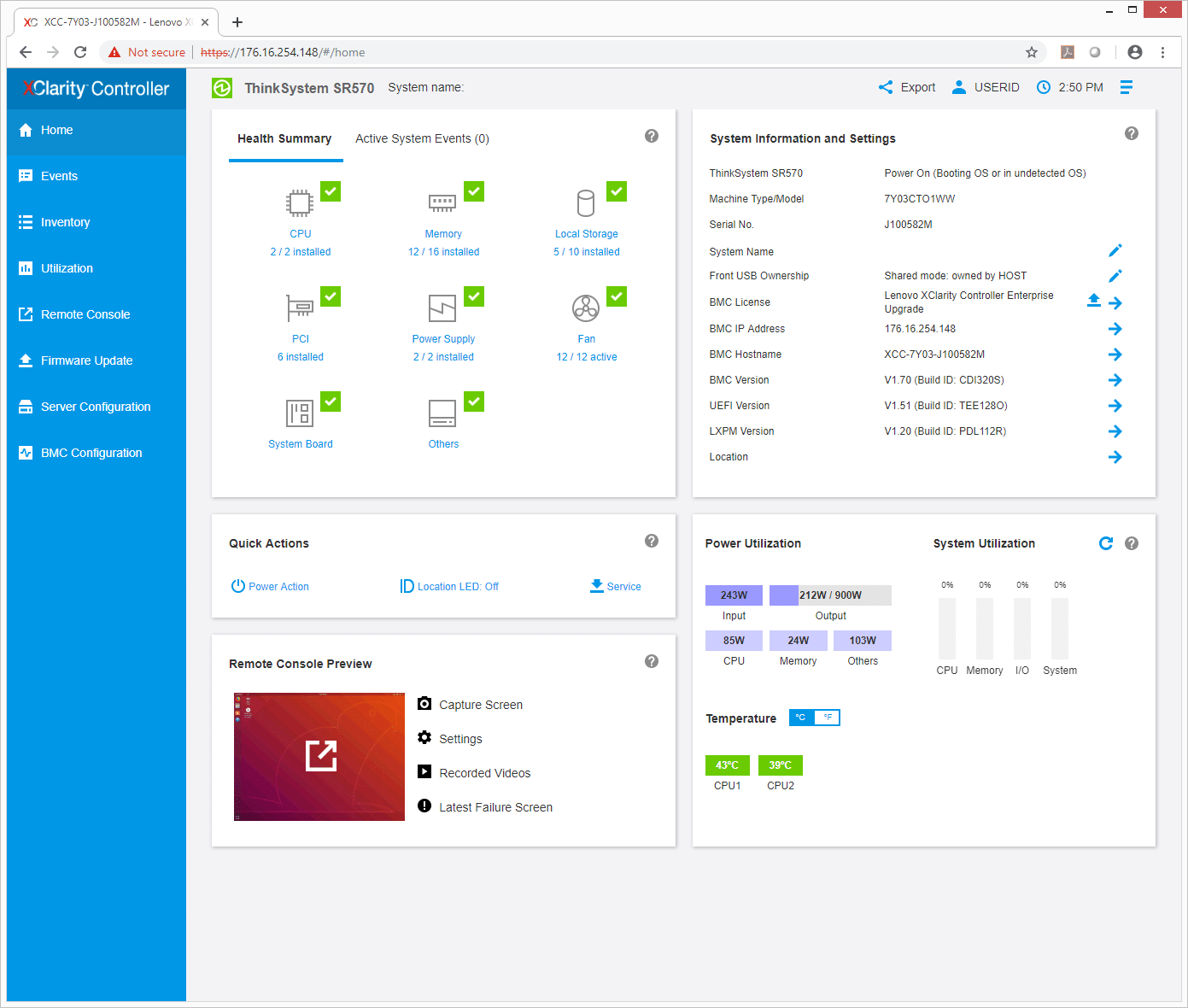Open the USERID account menu
Image resolution: width=1188 pixels, height=1008 pixels.
tap(986, 87)
